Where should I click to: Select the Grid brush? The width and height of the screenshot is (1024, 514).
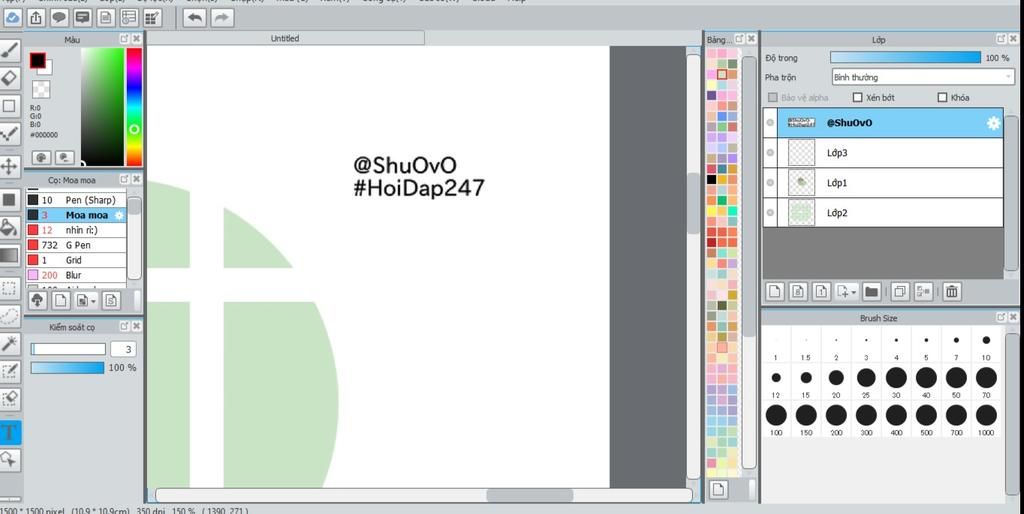[76, 260]
